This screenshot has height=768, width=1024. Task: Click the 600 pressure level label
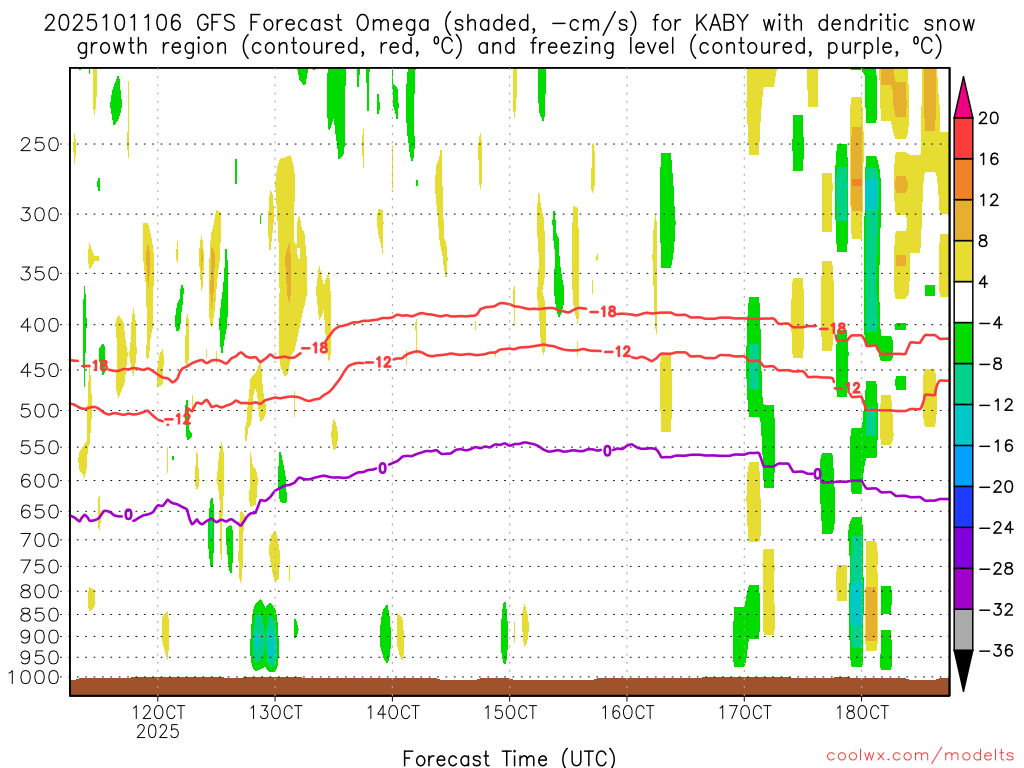(x=40, y=481)
